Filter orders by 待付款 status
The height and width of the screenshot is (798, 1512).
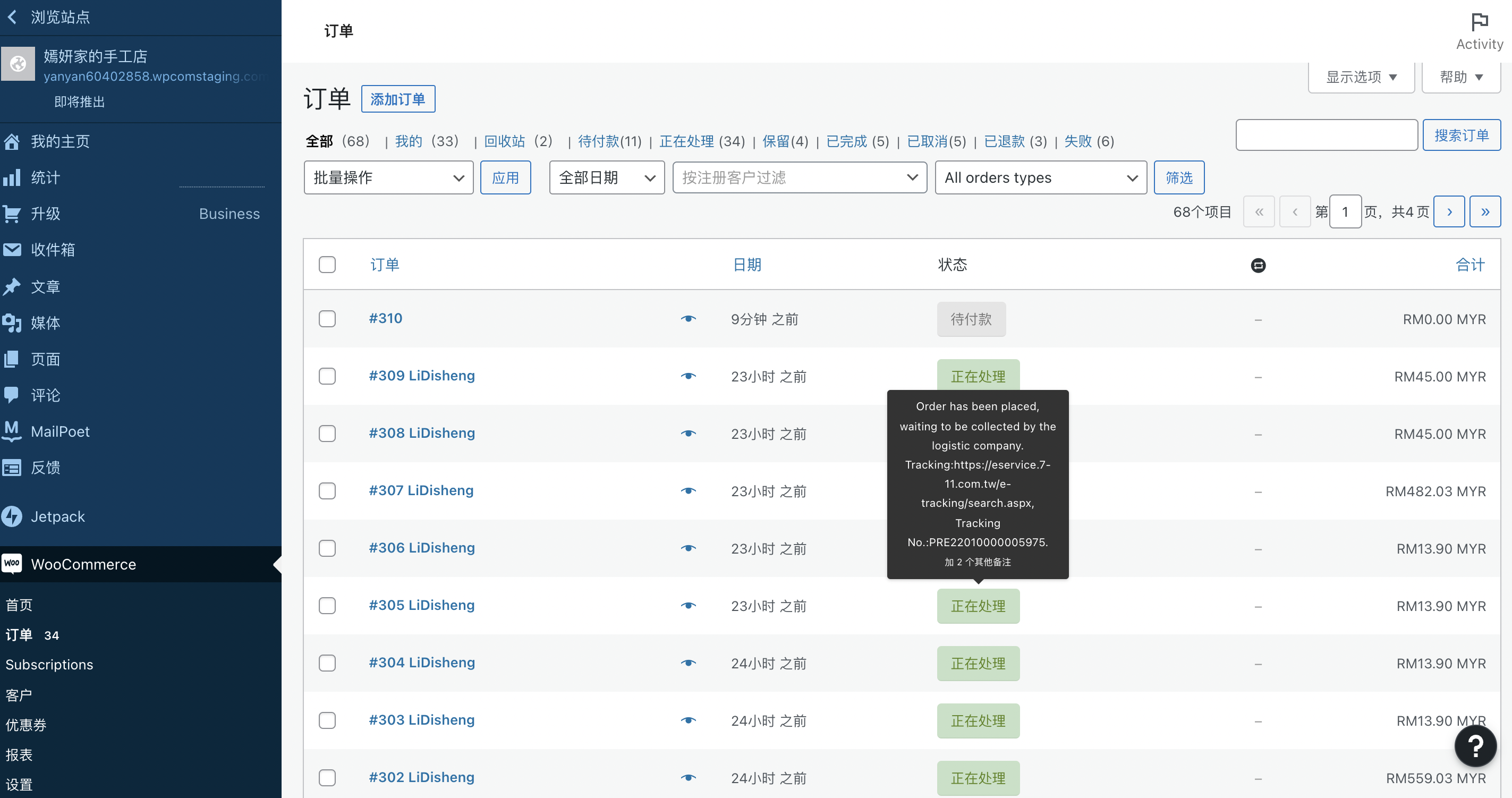pos(599,141)
